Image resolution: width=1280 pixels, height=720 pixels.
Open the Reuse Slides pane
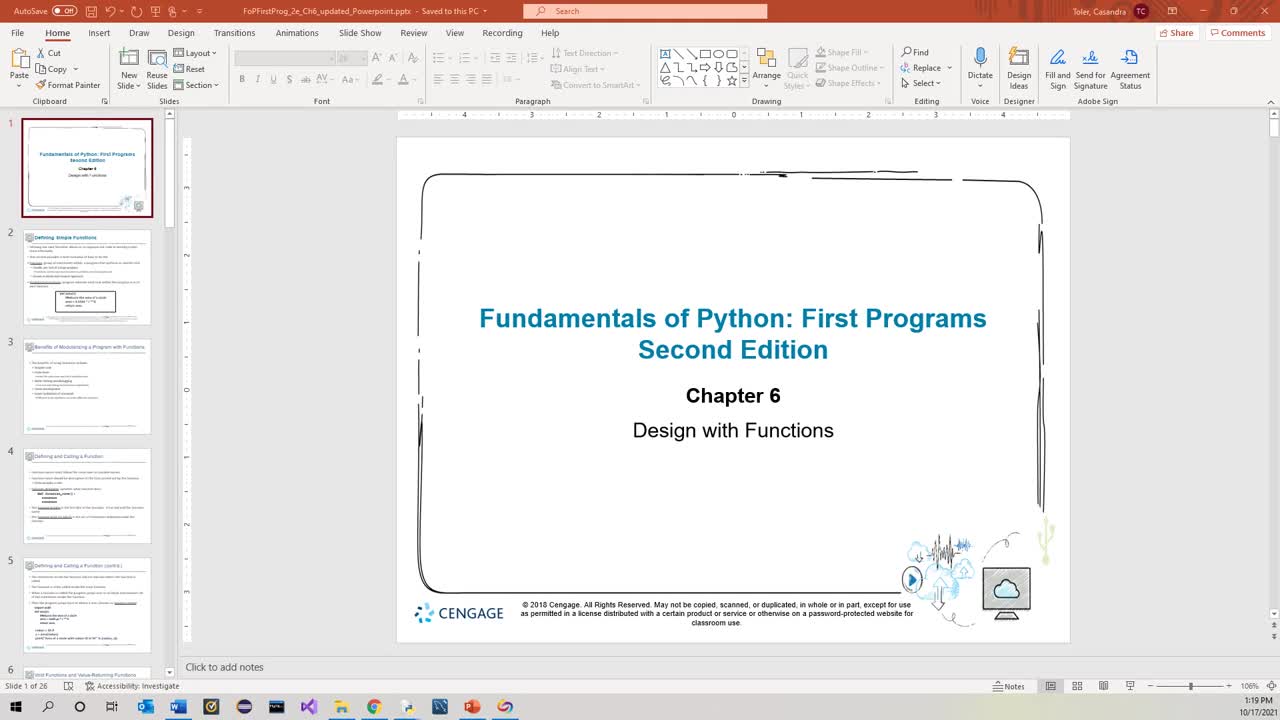pyautogui.click(x=157, y=68)
